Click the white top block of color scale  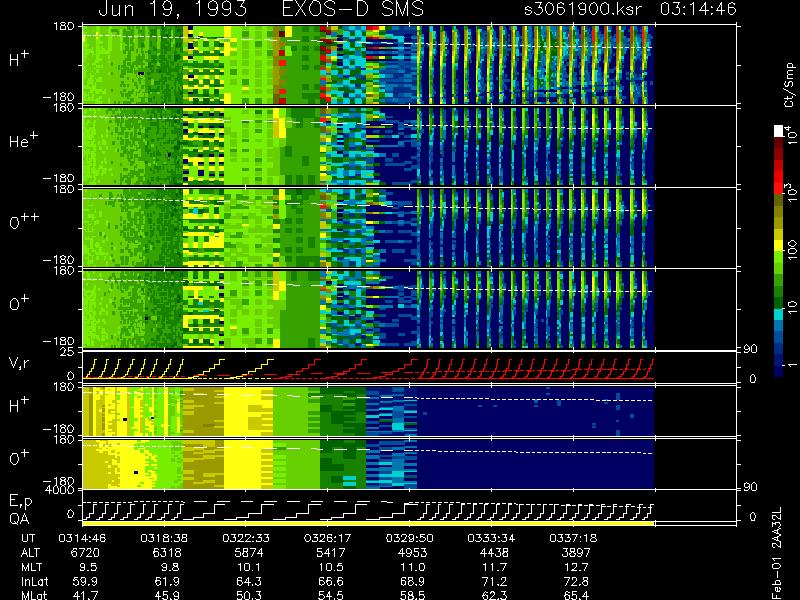(x=779, y=131)
